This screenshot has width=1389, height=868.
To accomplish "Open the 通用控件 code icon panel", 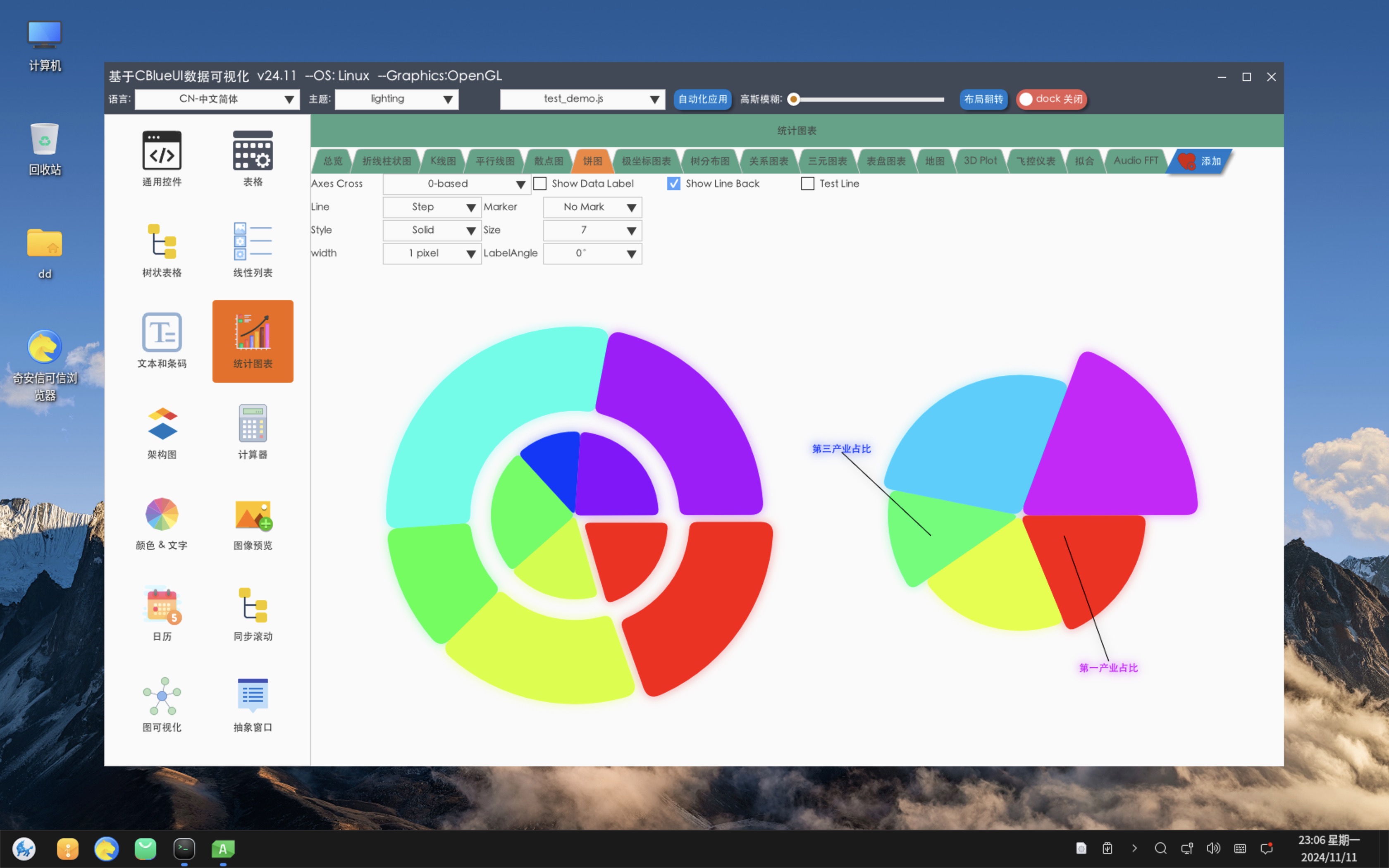I will (x=162, y=151).
